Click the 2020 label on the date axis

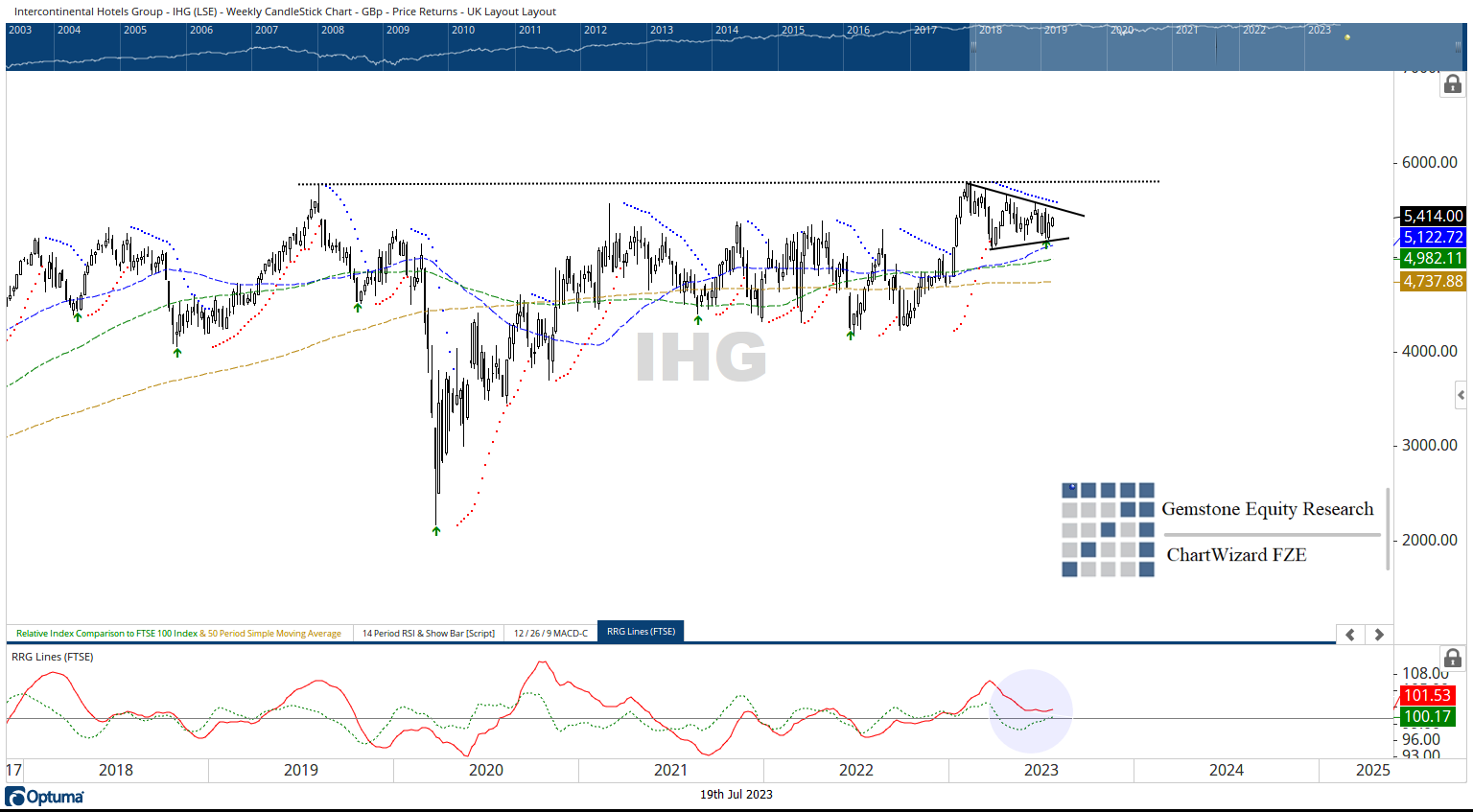pyautogui.click(x=486, y=770)
